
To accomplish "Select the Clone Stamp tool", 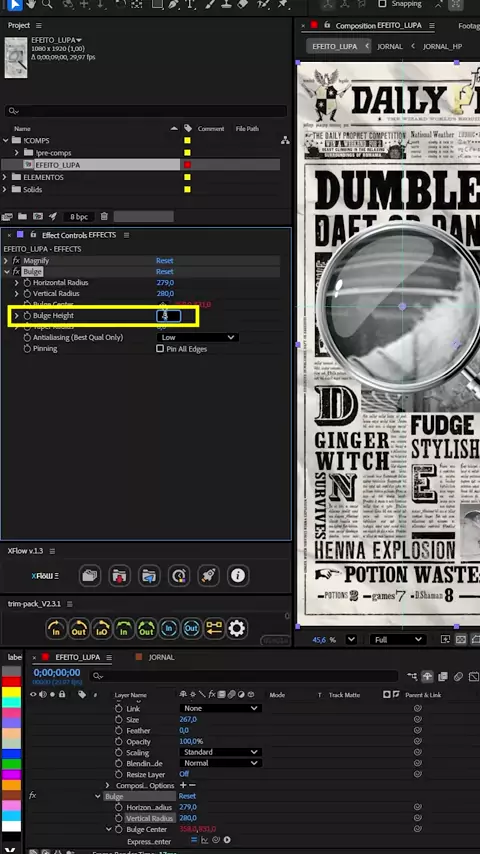I will click(227, 4).
